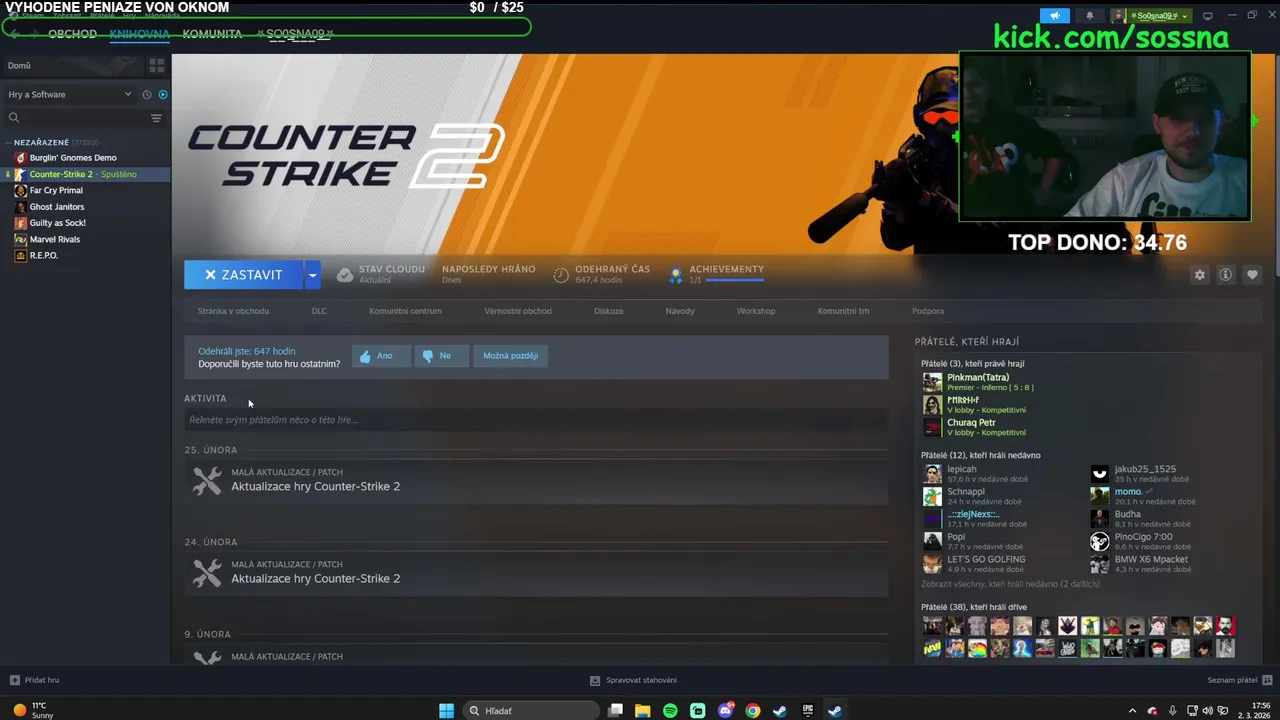Toggle the library grid view icon

pyautogui.click(x=156, y=65)
